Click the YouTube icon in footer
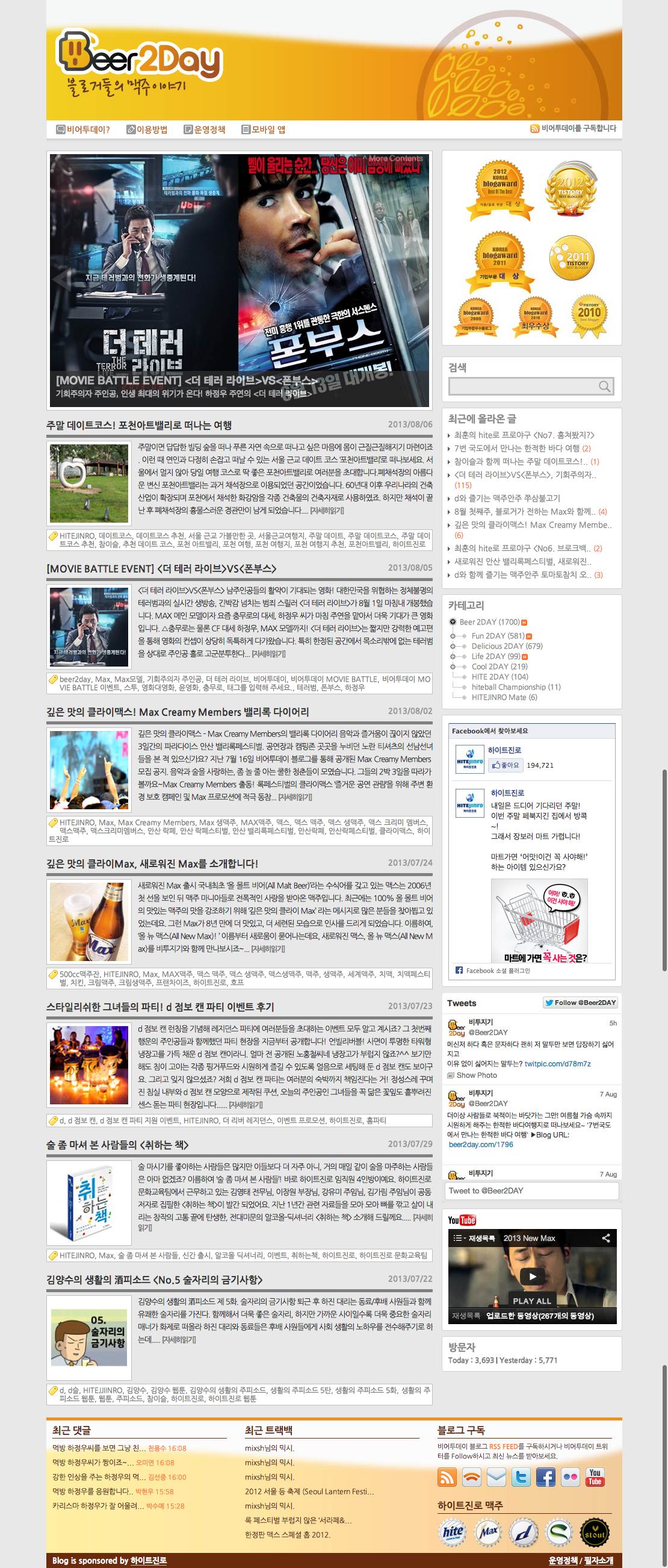 point(595,1477)
